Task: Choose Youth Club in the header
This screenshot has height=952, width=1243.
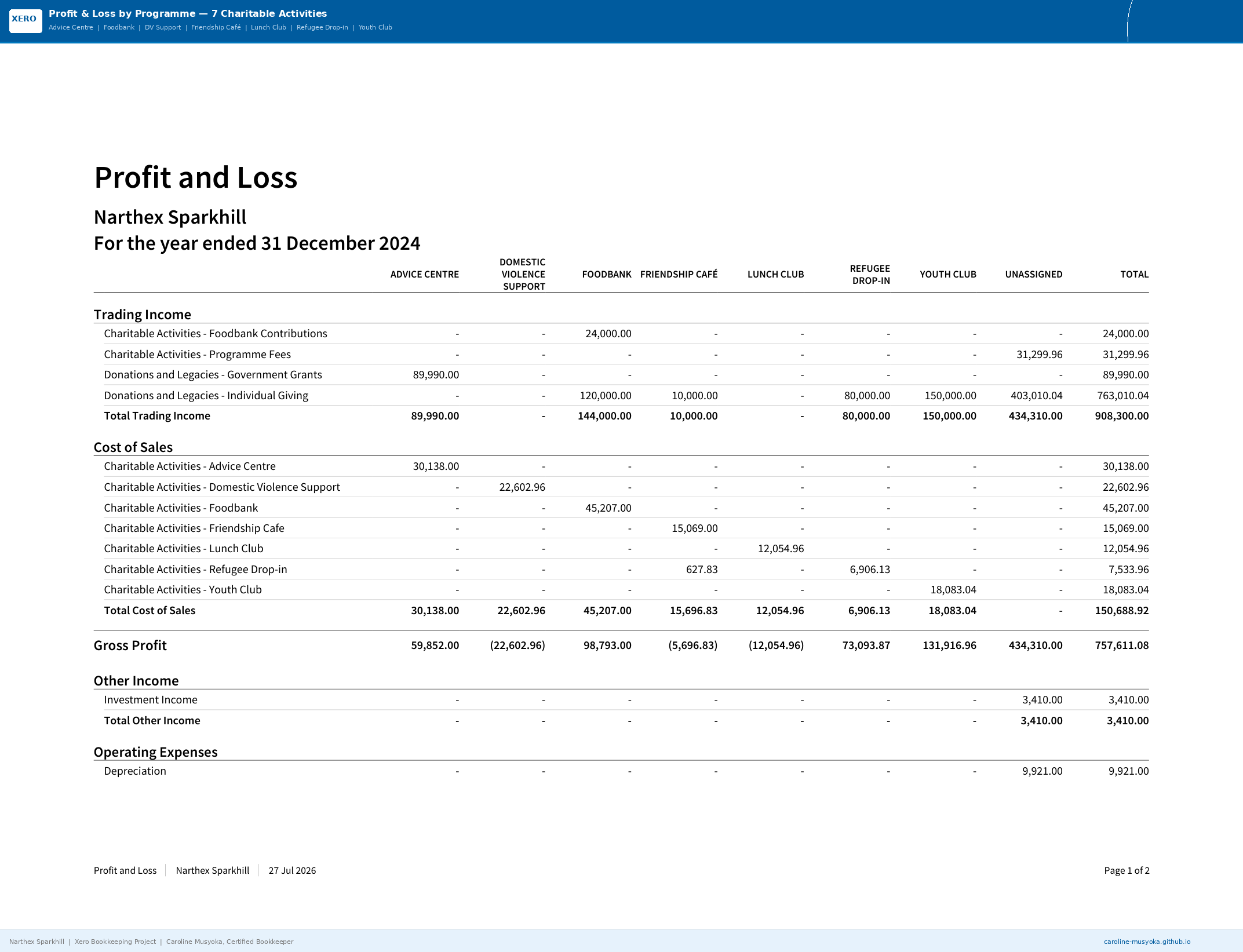Action: 376,27
